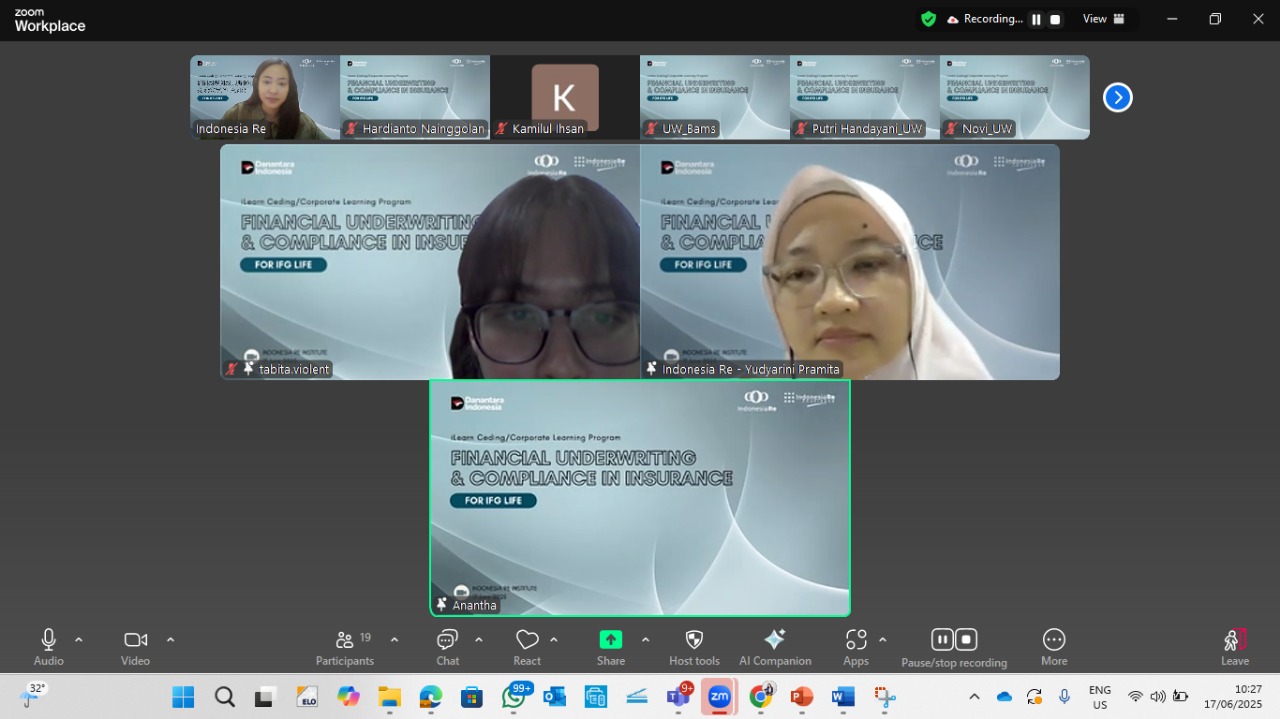Open the View layout menu
Image resolution: width=1280 pixels, height=719 pixels.
click(1104, 19)
